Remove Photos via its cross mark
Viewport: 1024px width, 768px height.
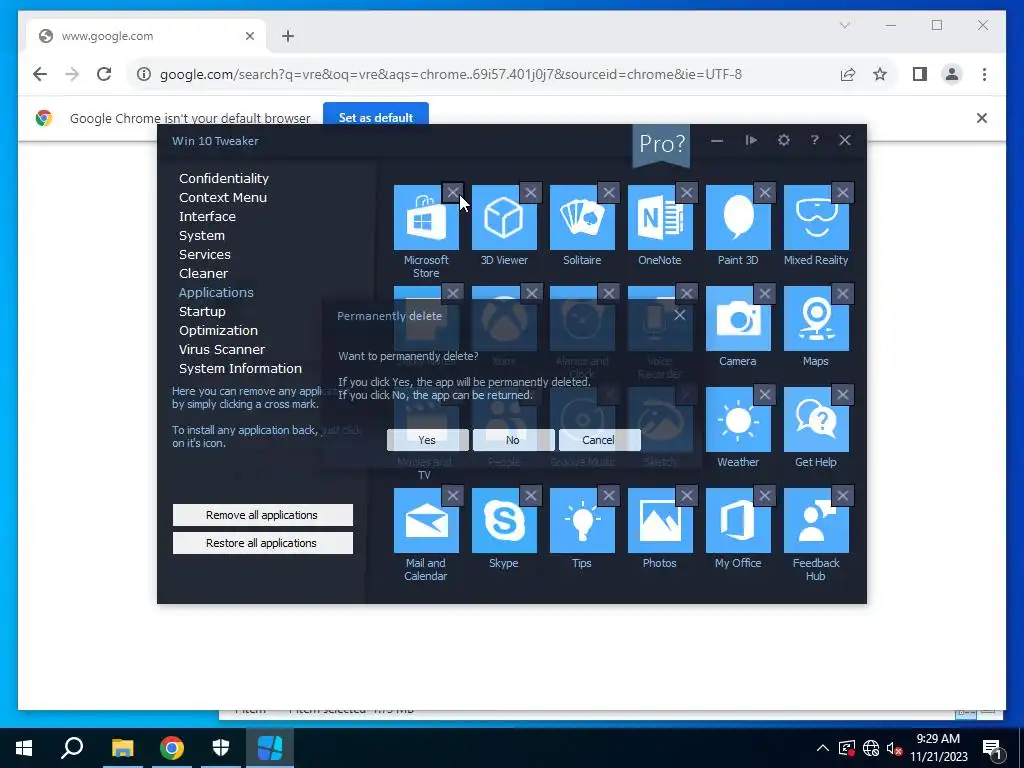[686, 496]
